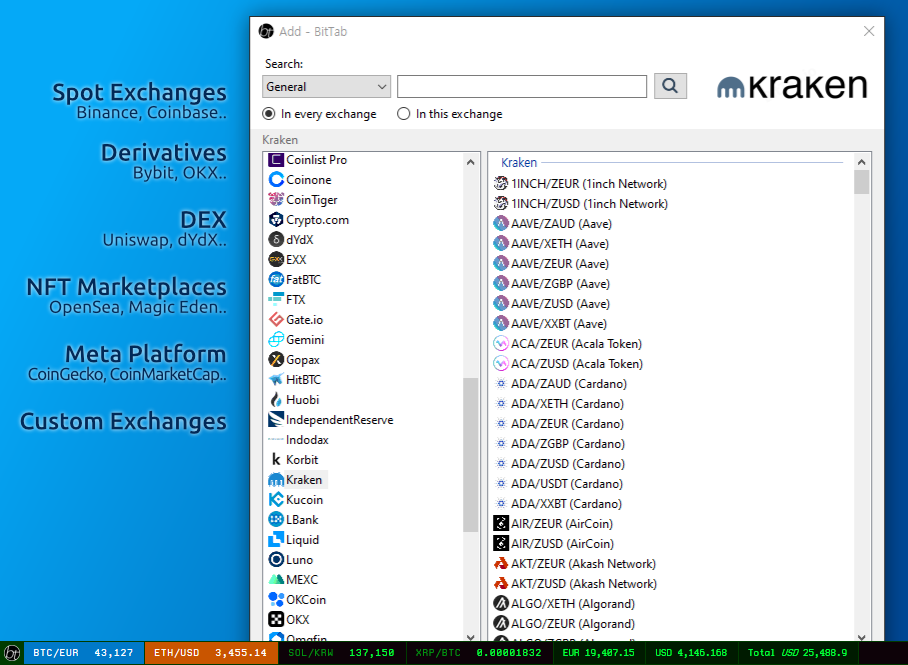Image resolution: width=908 pixels, height=665 pixels.
Task: Click the Kraken wordmark logo
Action: click(791, 86)
